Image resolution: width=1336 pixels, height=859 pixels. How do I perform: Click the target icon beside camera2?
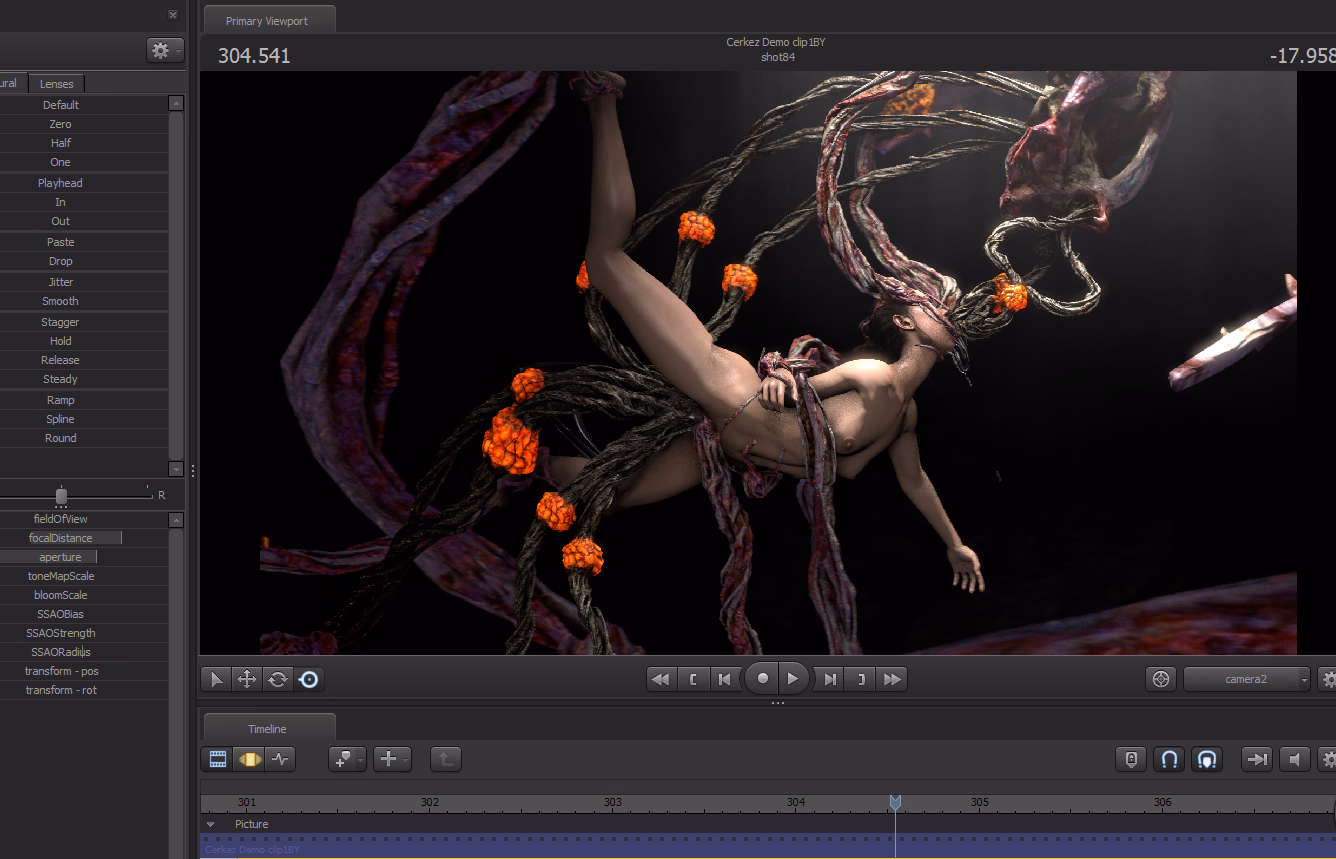[x=1160, y=679]
